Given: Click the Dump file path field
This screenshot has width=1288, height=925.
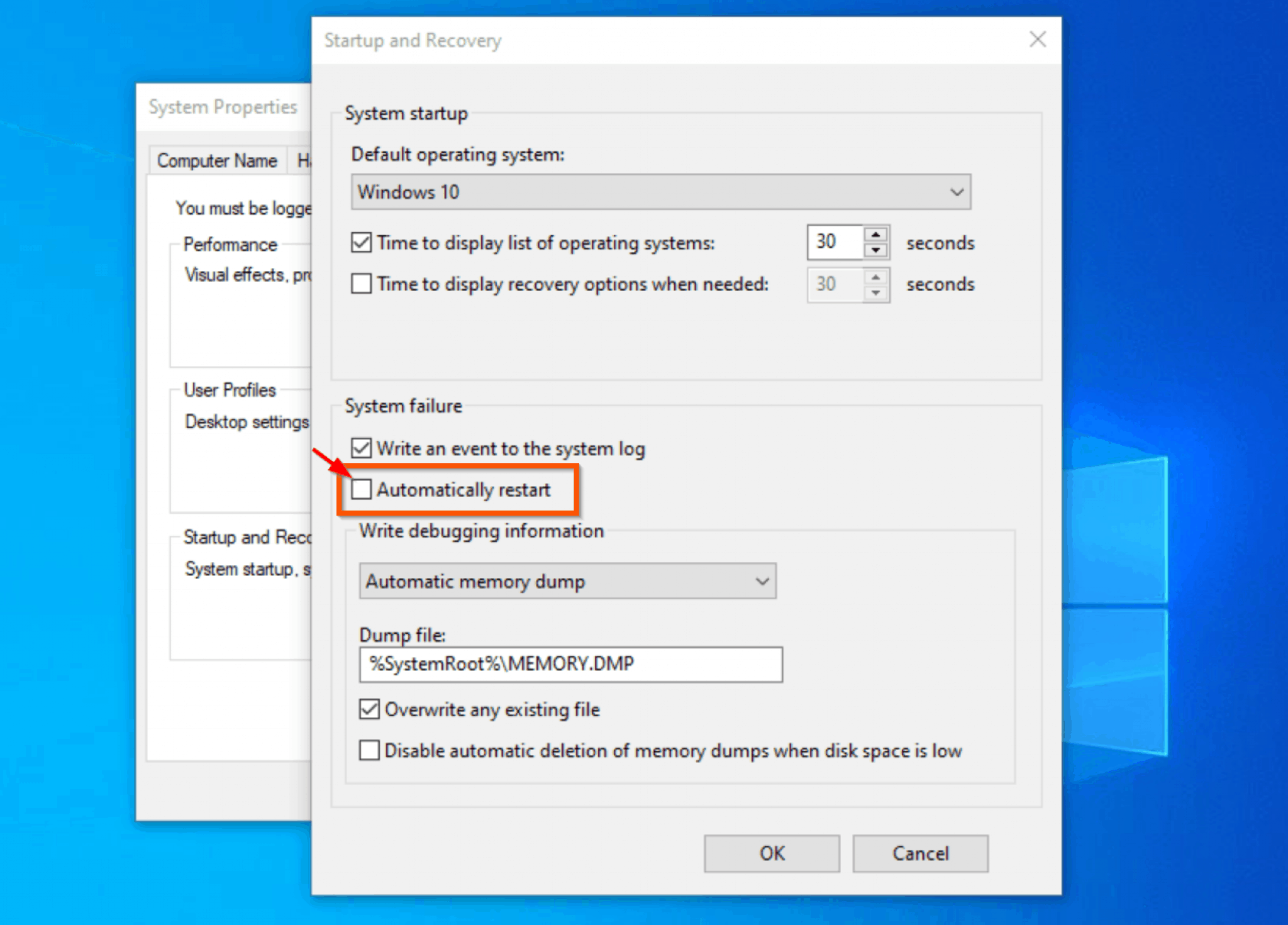Looking at the screenshot, I should 570,664.
